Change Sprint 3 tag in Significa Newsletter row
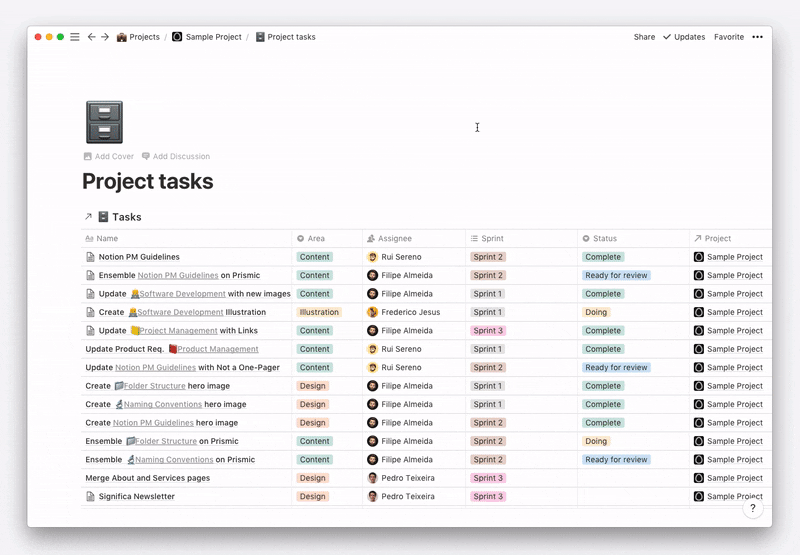This screenshot has height=555, width=800. (488, 496)
